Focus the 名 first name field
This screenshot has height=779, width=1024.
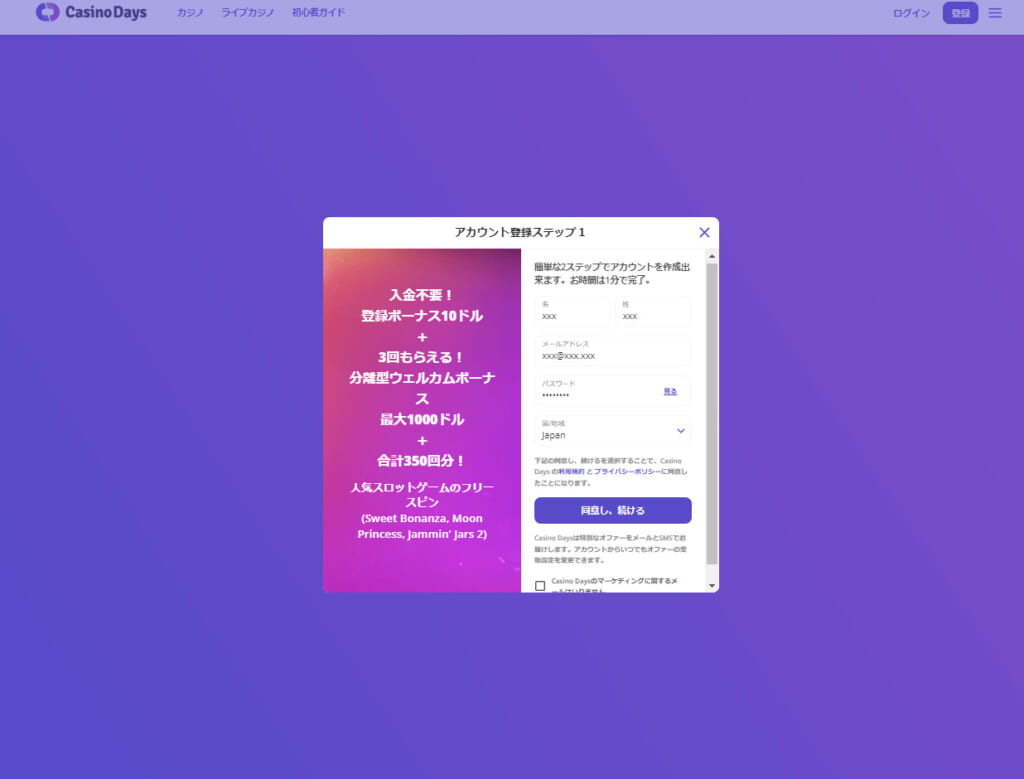click(x=572, y=311)
